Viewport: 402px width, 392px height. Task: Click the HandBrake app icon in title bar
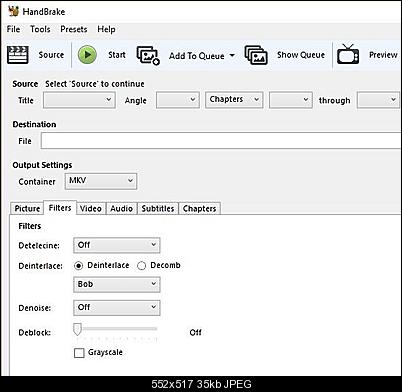[14, 11]
